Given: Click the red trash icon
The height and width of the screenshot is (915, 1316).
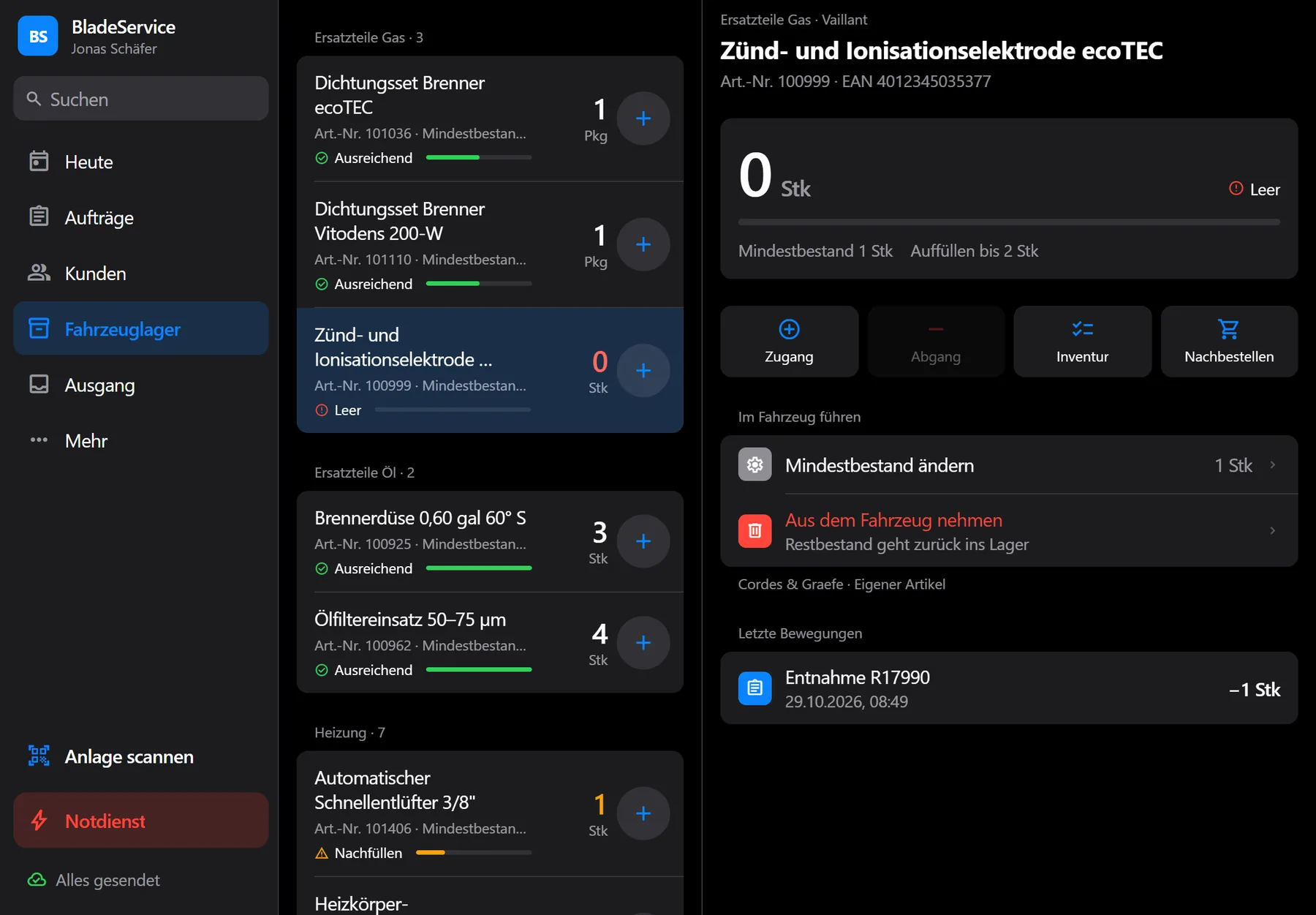Looking at the screenshot, I should [x=755, y=530].
